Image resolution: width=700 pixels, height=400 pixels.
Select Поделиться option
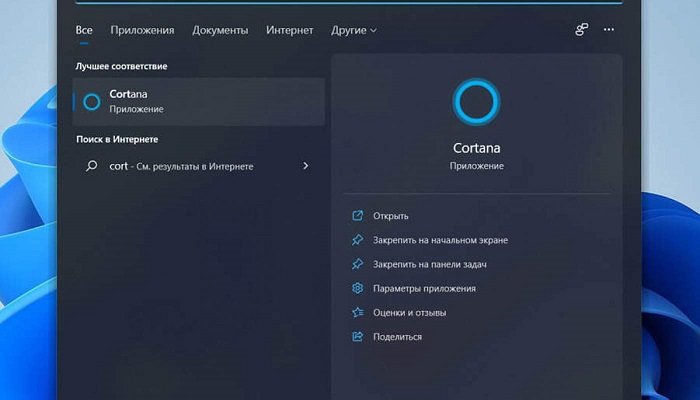click(397, 337)
